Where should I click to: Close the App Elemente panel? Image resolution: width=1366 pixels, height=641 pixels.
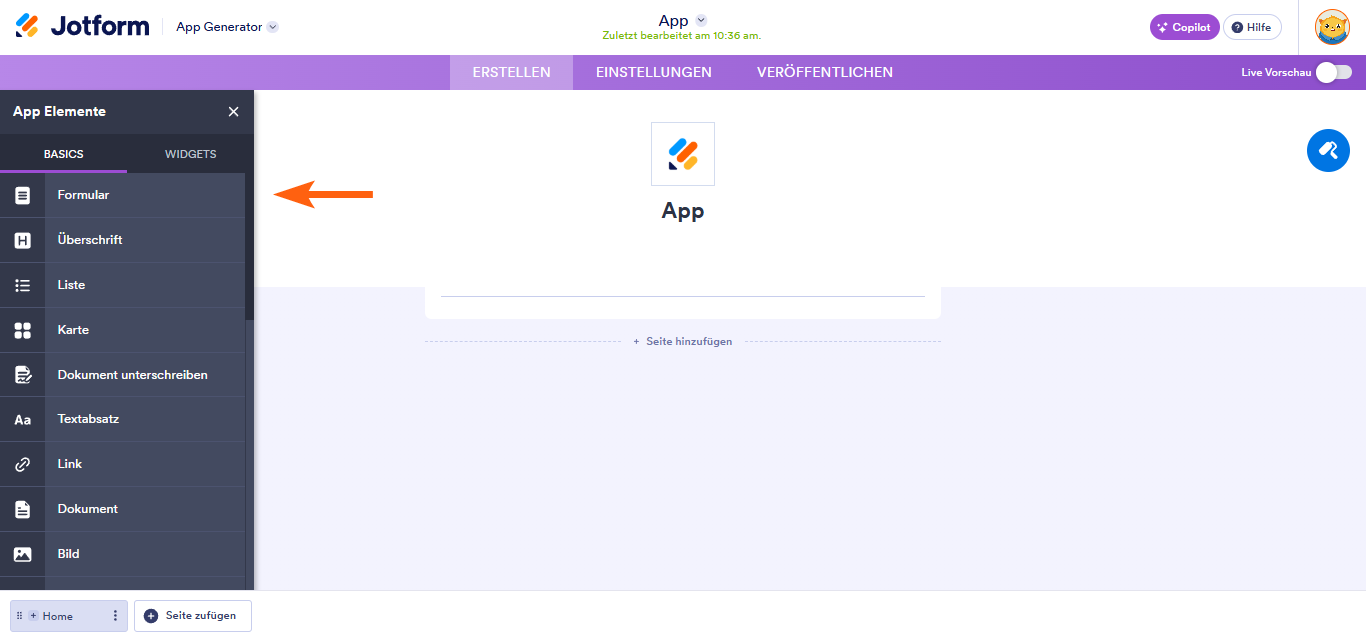pyautogui.click(x=233, y=111)
